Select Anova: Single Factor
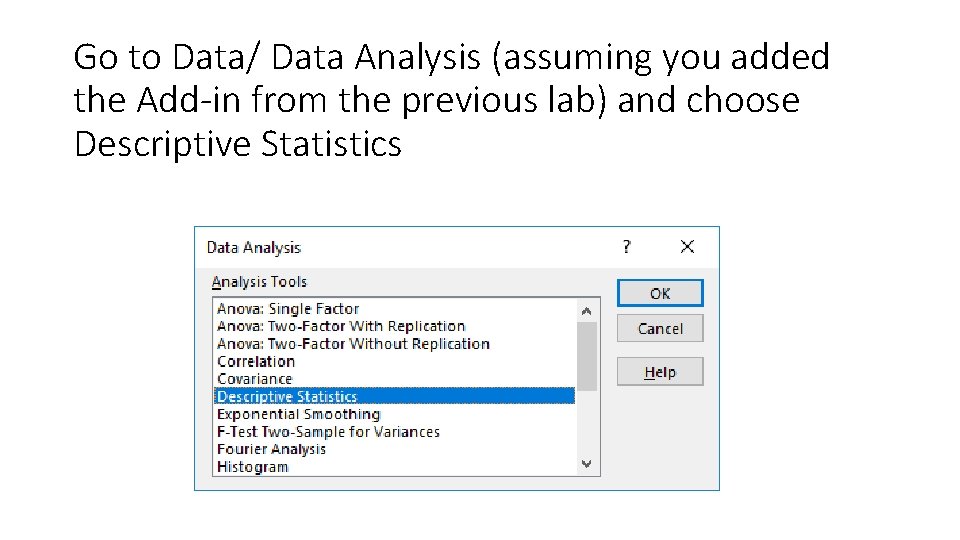 (288, 309)
